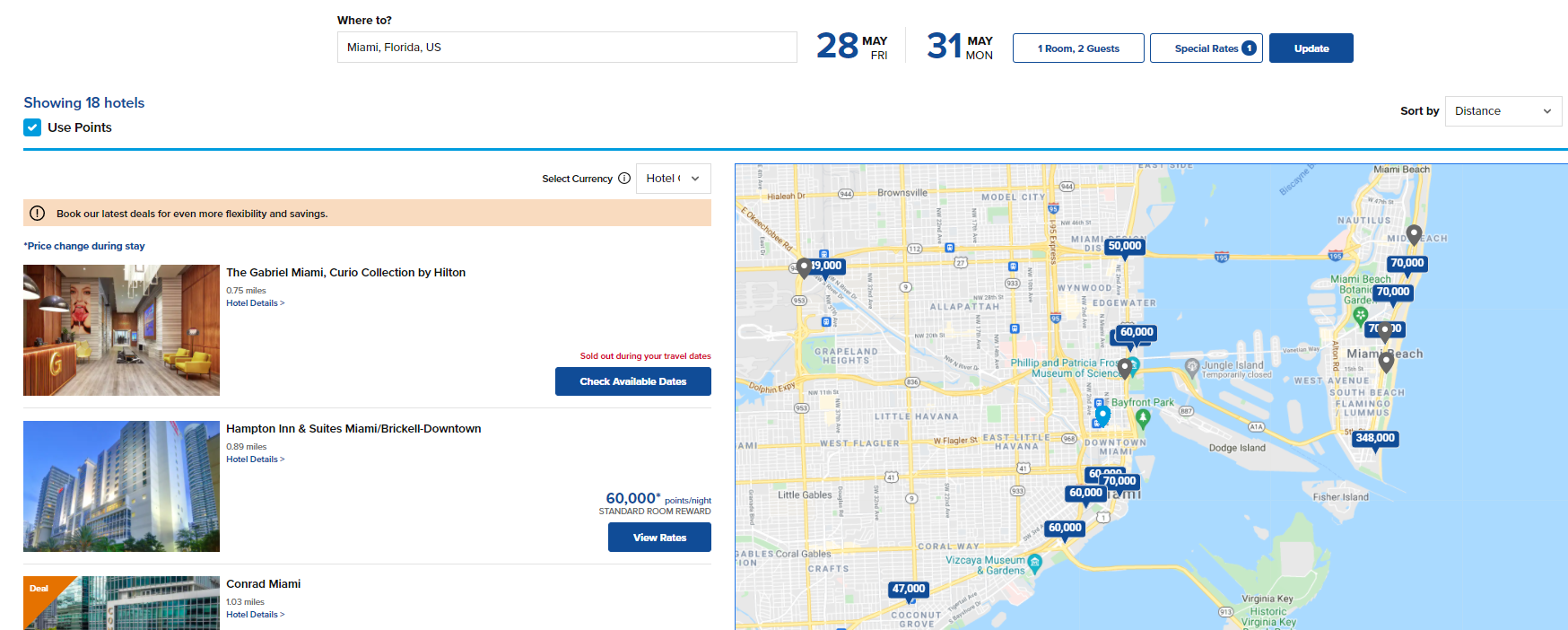This screenshot has width=1568, height=630.
Task: Click 'Sold out during your travel dates' text
Action: 646,356
